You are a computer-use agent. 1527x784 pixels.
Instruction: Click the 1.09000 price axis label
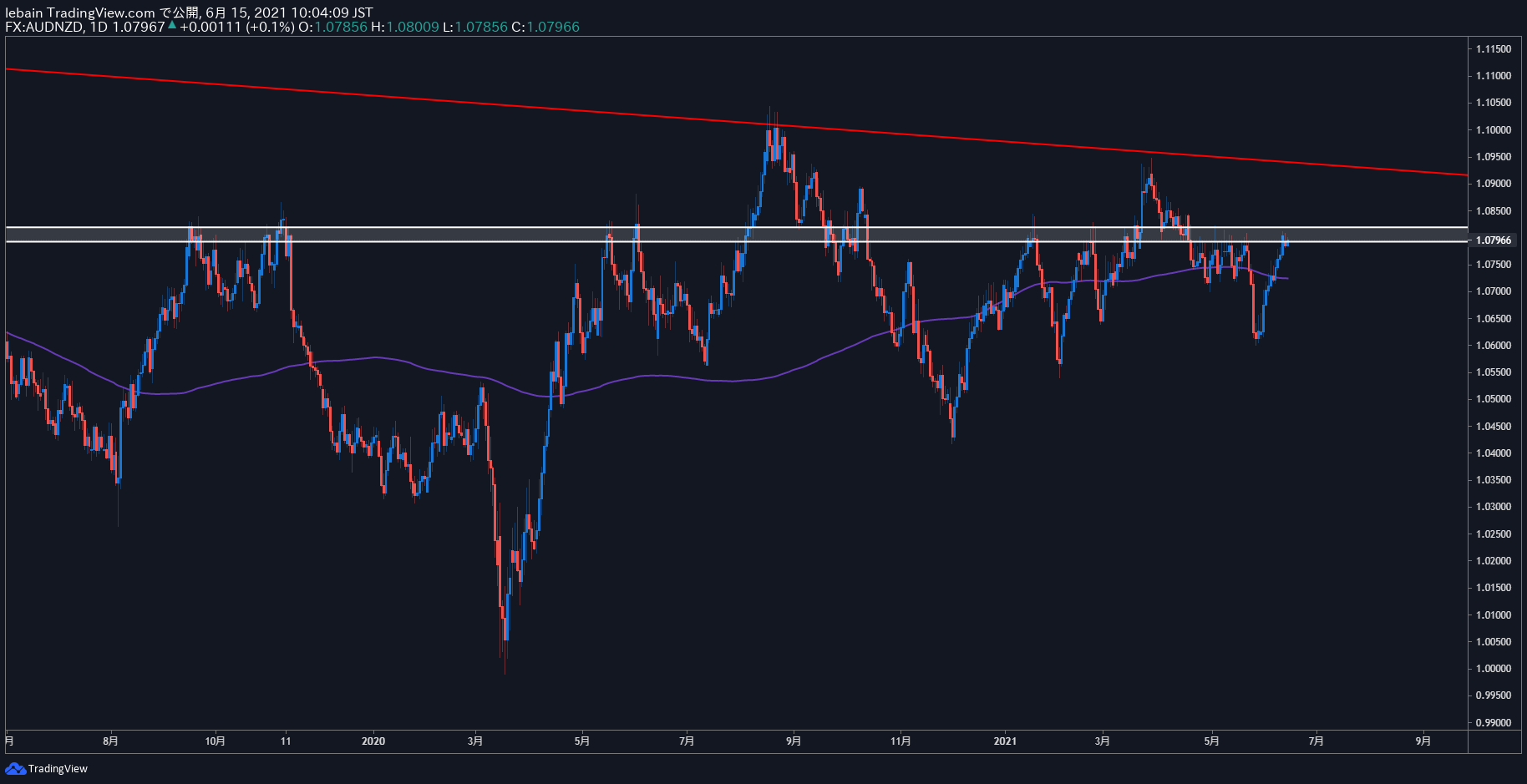click(x=1494, y=184)
